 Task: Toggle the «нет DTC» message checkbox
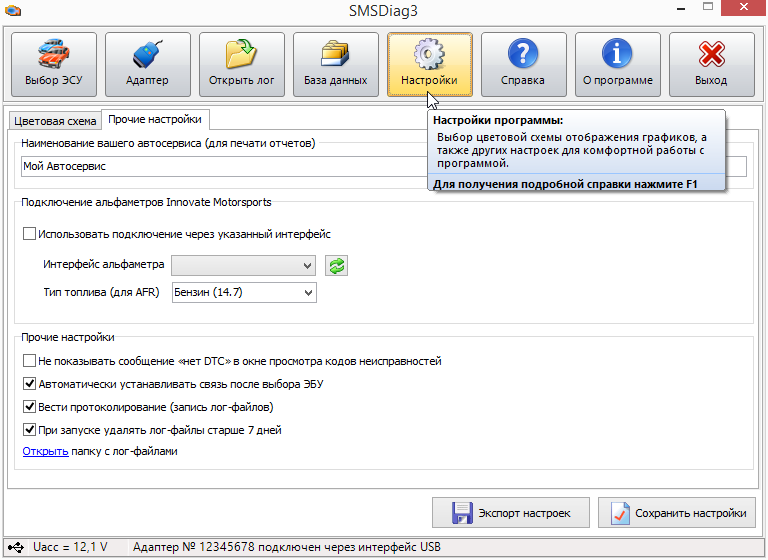(x=29, y=361)
